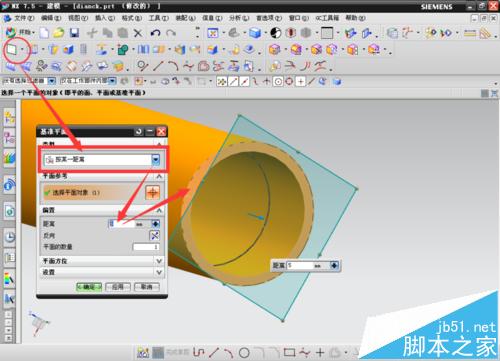Open the top navigator tab in the left resource bar

click(9, 117)
